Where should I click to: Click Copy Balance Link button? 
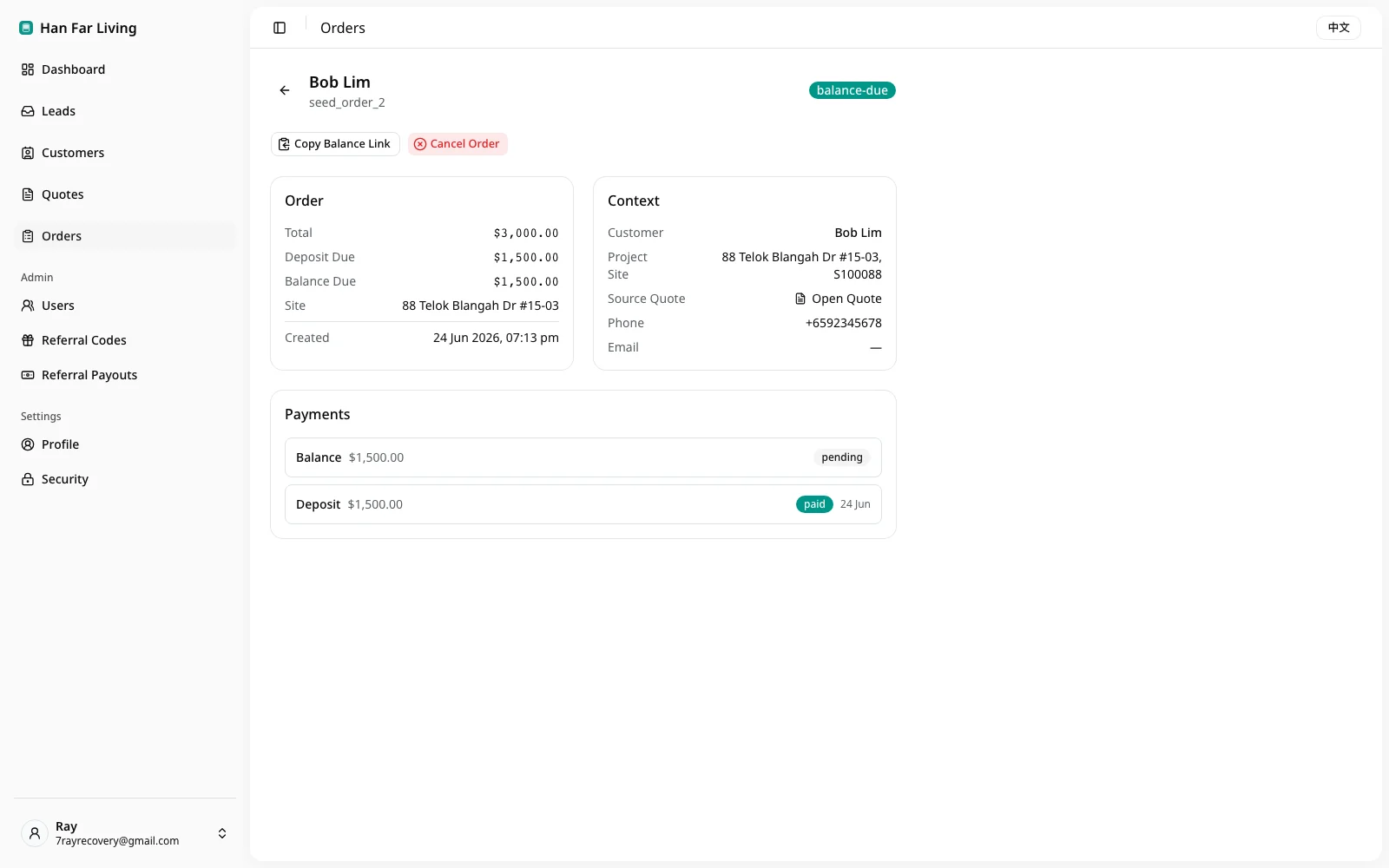pos(335,144)
